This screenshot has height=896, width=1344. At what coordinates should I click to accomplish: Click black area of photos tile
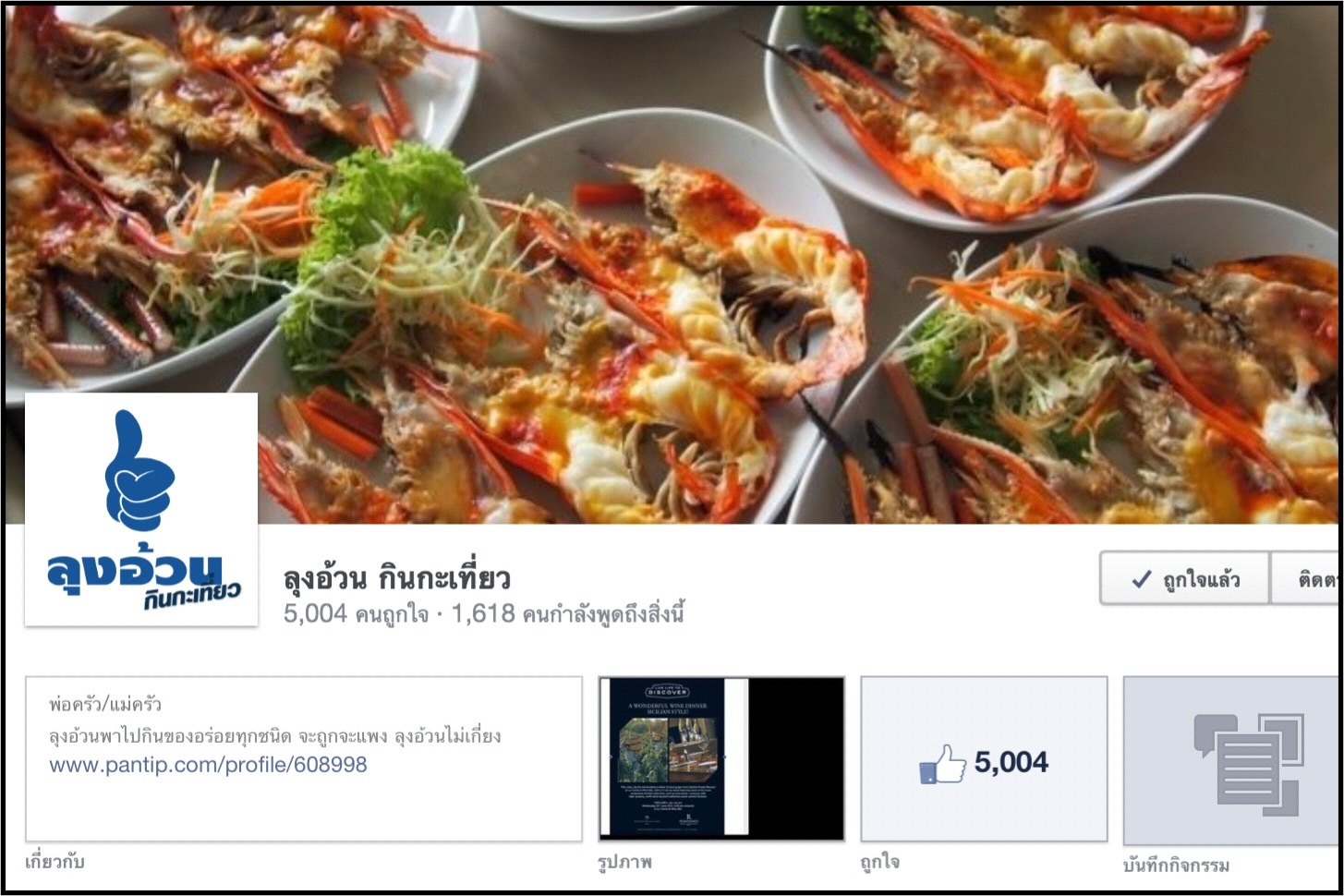(x=796, y=758)
